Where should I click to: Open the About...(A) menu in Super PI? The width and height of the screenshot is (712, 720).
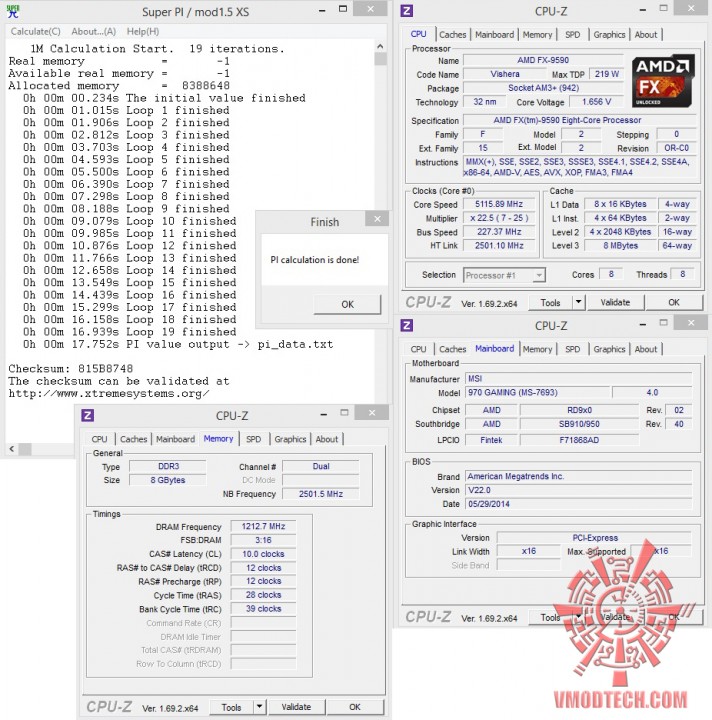click(93, 31)
